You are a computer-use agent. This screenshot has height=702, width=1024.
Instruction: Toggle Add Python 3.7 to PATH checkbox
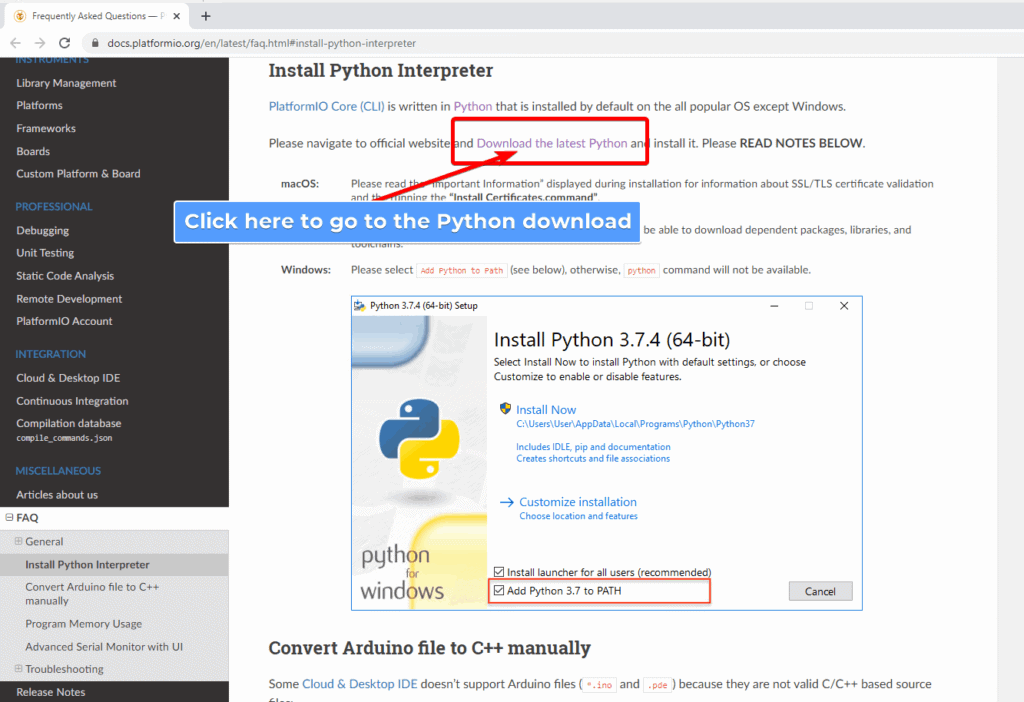499,590
